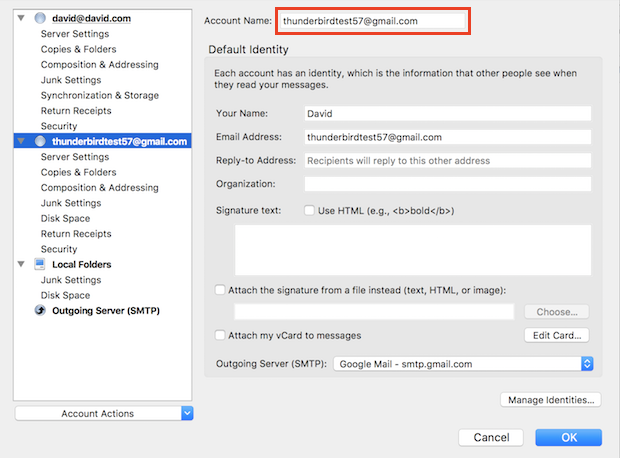
Task: Click the Outgoing Server (SMTP) icon
Action: (40, 310)
